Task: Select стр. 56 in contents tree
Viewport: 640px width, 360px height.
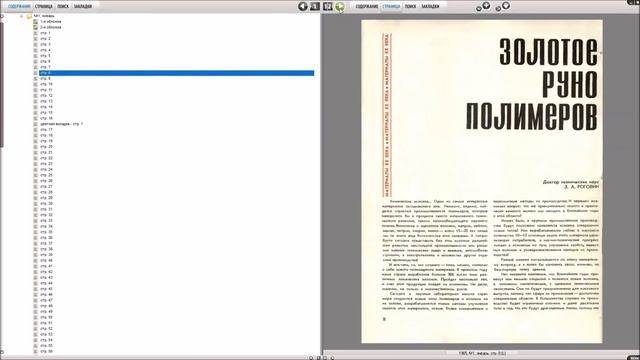Action: pyautogui.click(x=46, y=351)
